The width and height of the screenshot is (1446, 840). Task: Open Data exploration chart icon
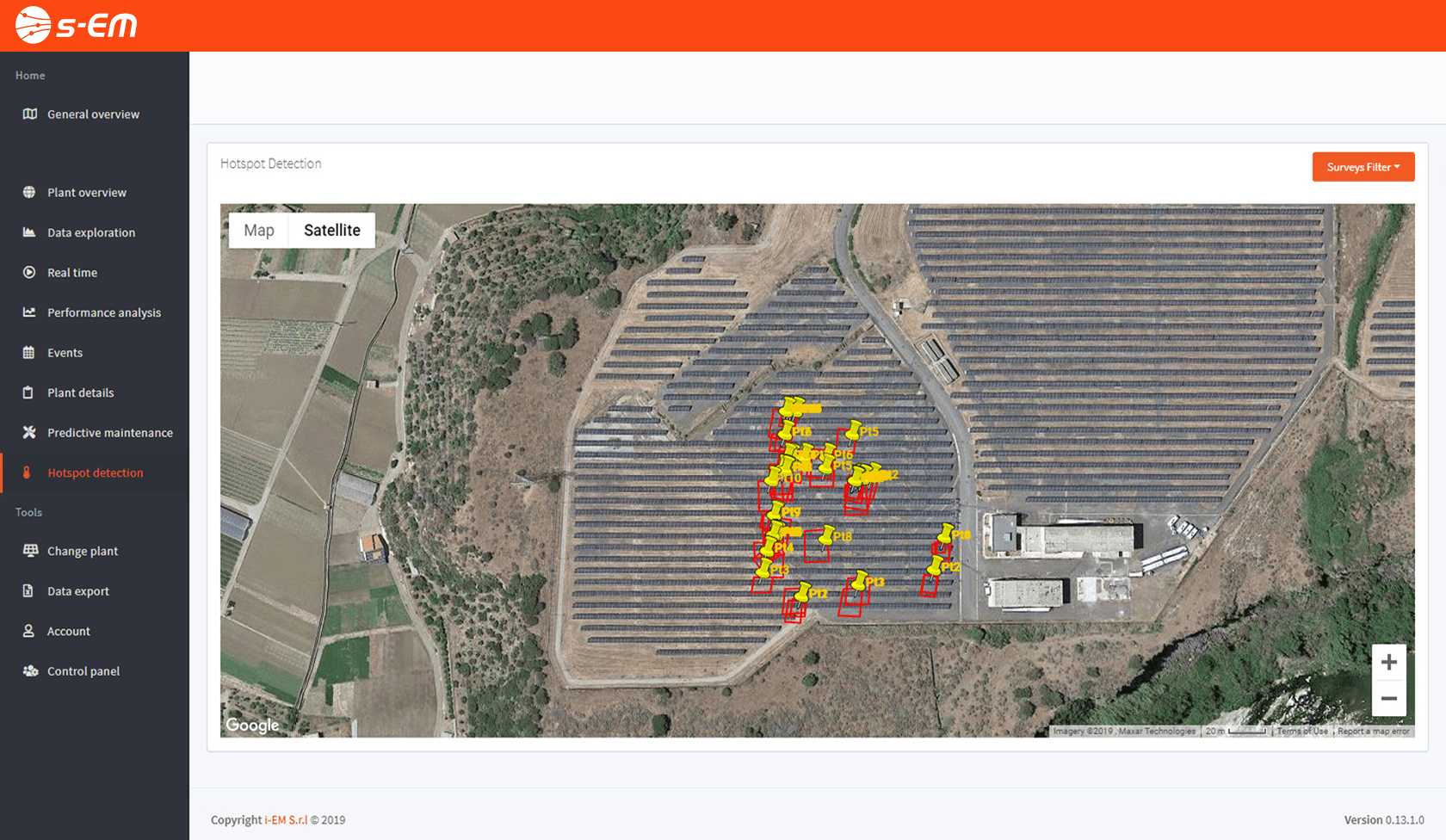(x=29, y=232)
